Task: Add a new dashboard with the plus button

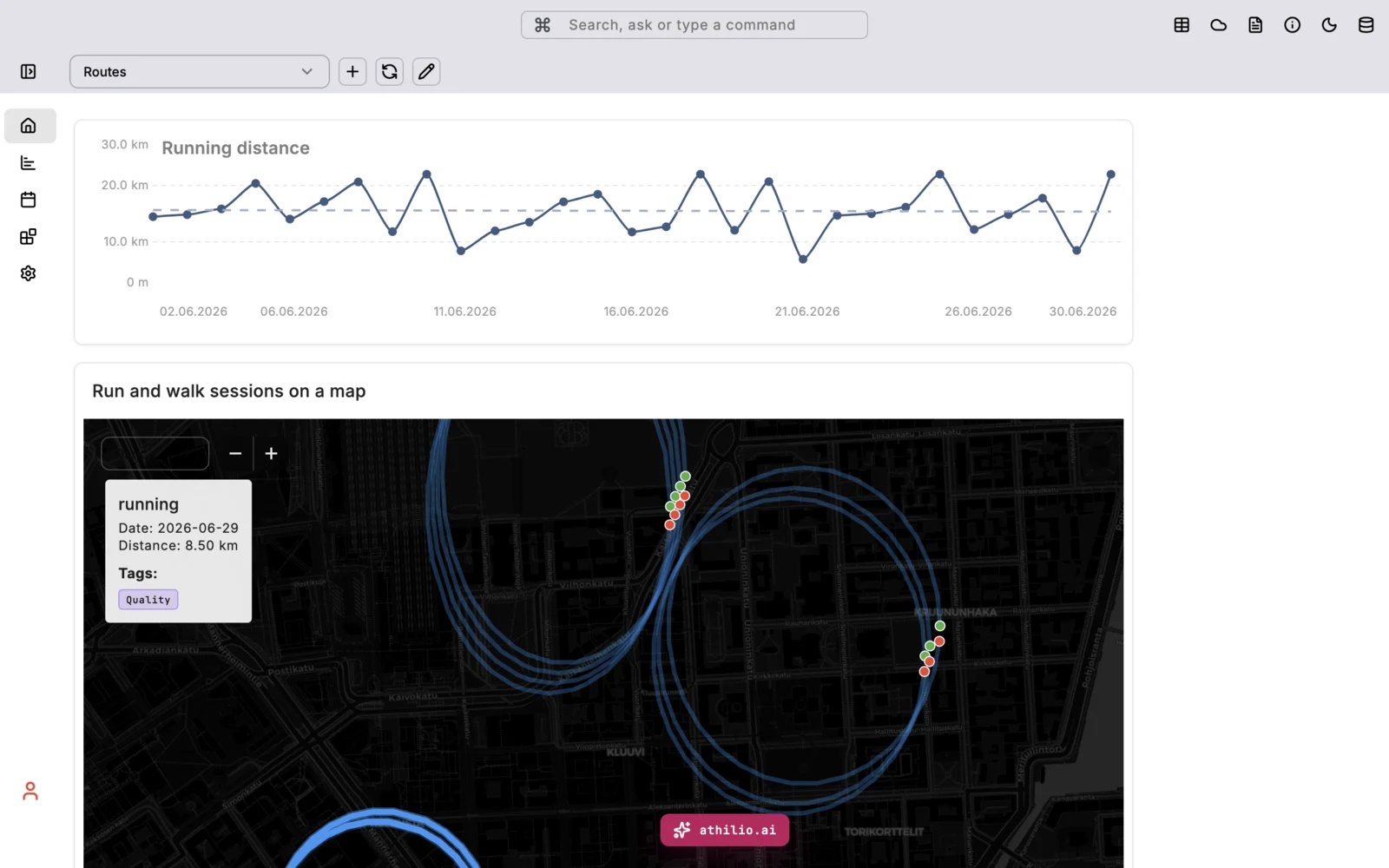Action: point(352,72)
